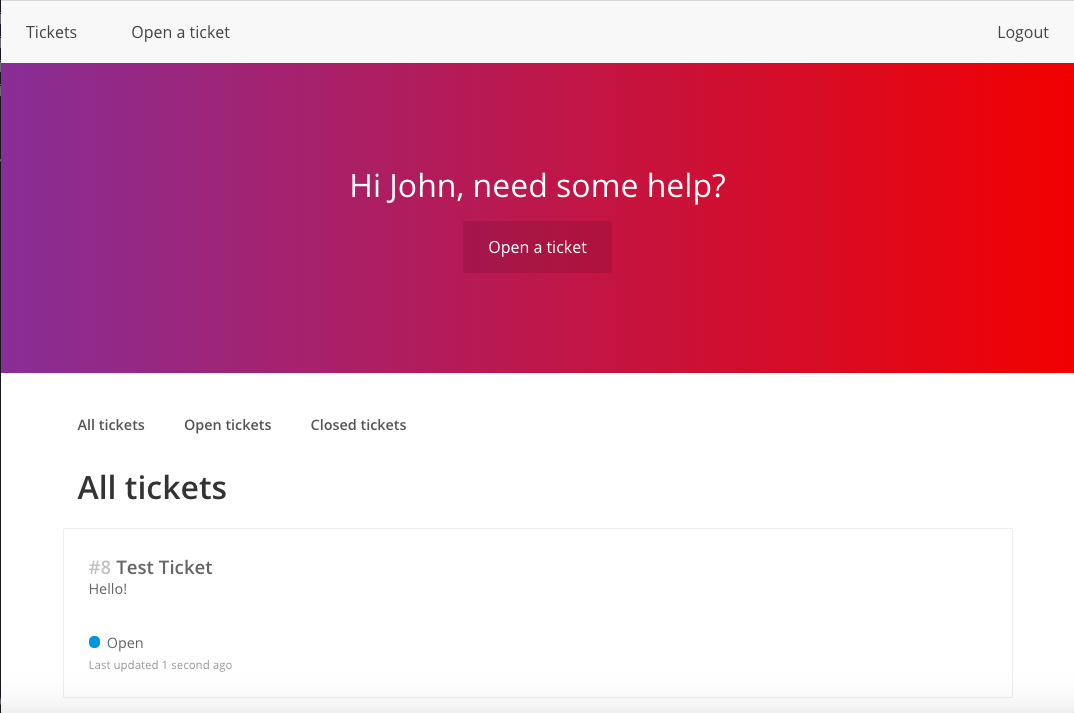Viewport: 1074px width, 713px height.
Task: Select Open a ticket in top navigation
Action: tap(180, 32)
